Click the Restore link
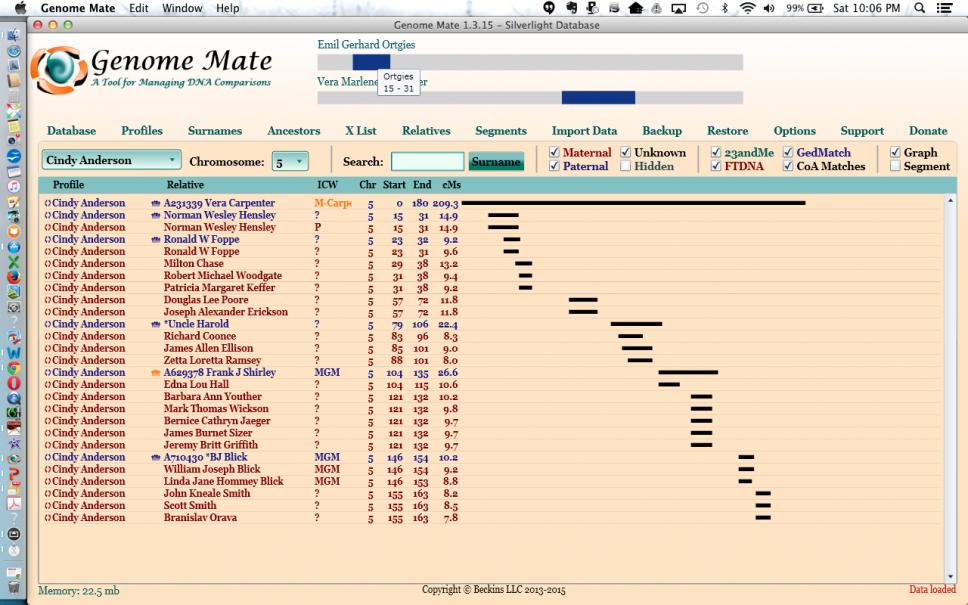The image size is (968, 605). click(x=728, y=131)
